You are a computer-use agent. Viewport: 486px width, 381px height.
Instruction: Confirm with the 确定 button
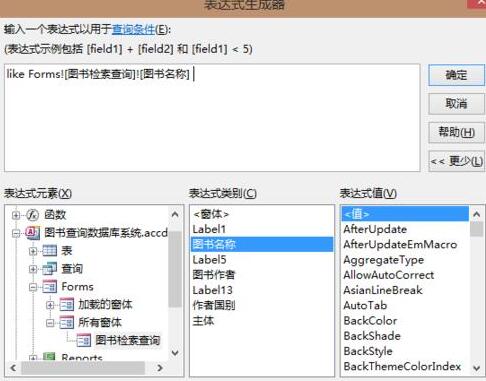456,75
